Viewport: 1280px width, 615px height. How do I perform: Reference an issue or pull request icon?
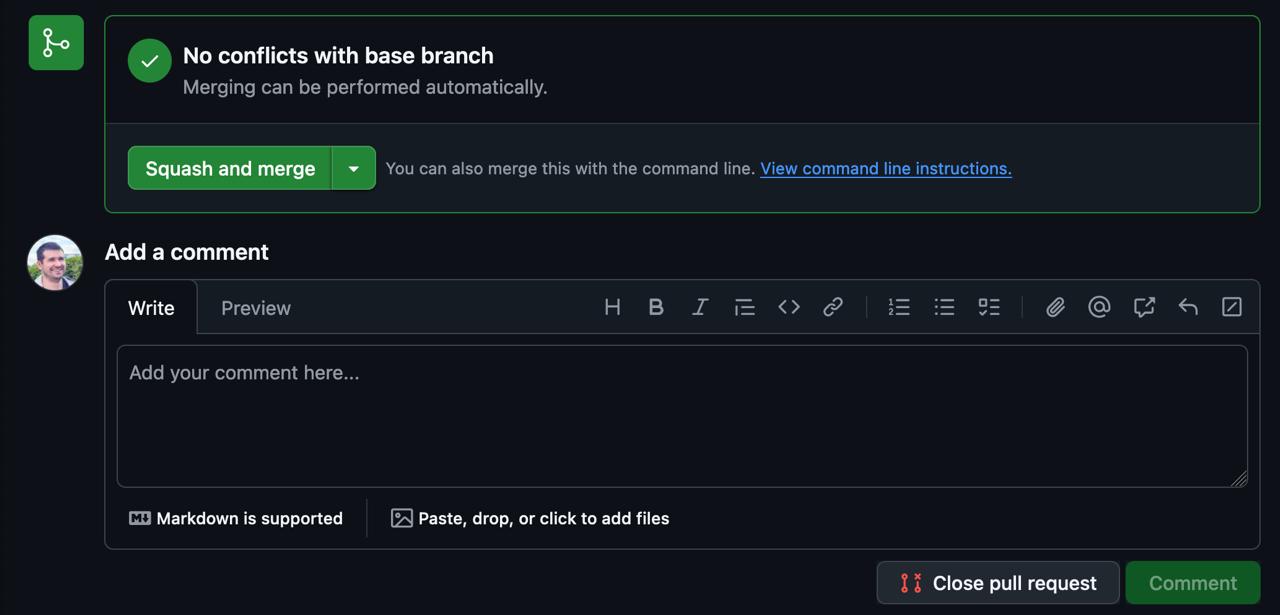coord(1144,307)
